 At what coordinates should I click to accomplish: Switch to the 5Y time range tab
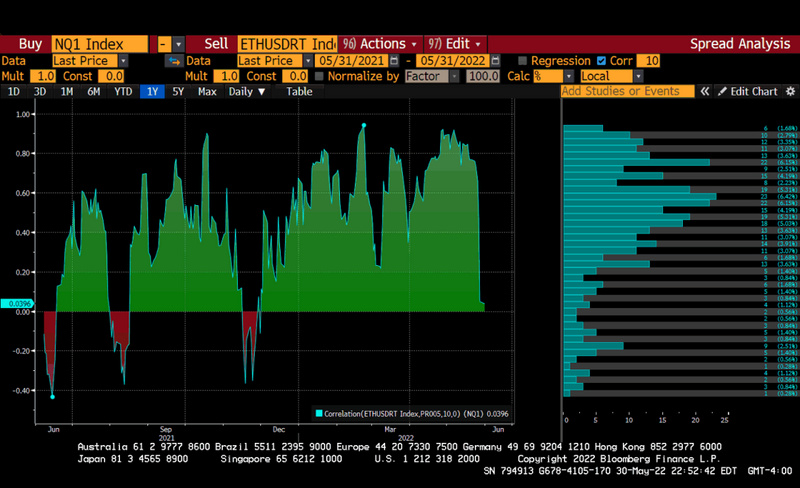coord(178,91)
